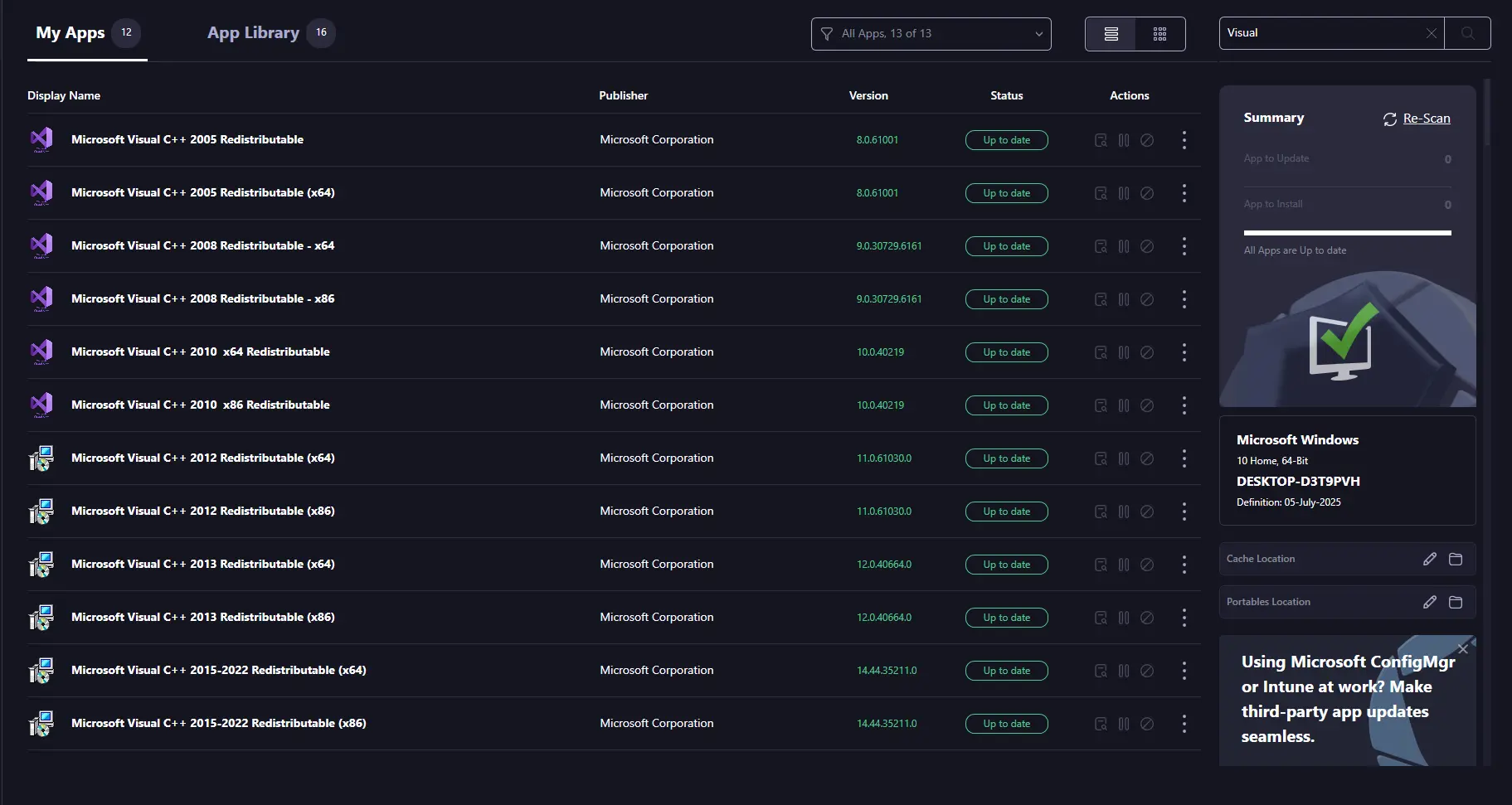1512x805 pixels.
Task: Open more options for Visual C++ 2015-2022 Redistributable (x86)
Action: (x=1184, y=724)
